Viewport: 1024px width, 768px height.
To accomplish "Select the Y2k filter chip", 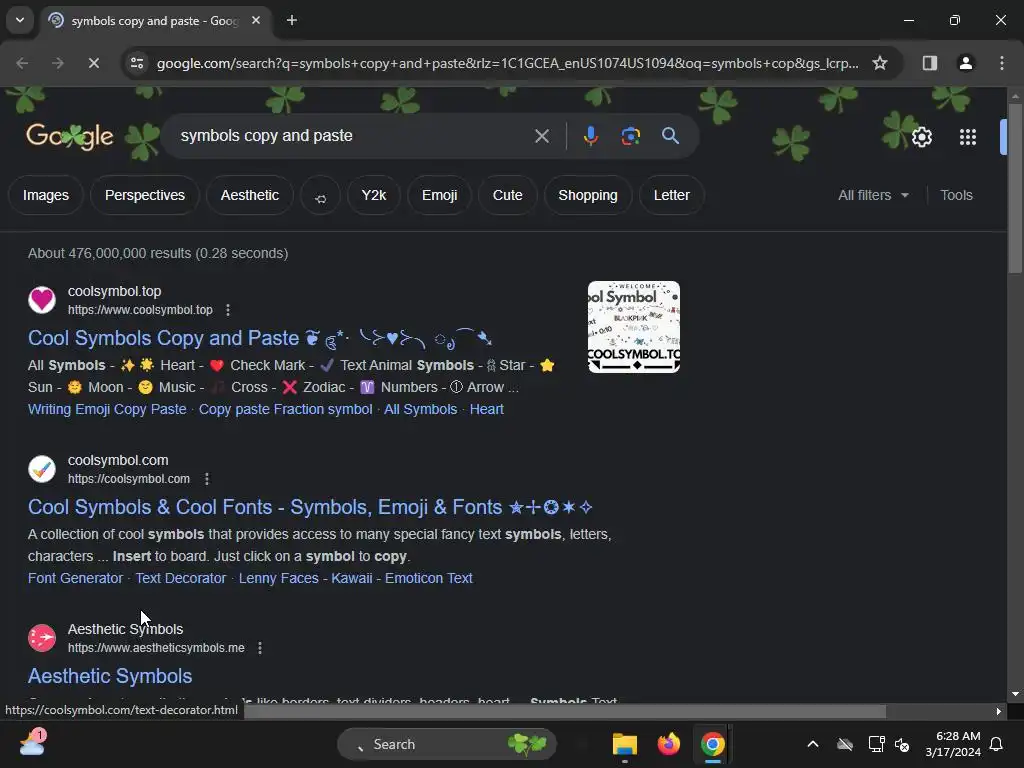I will [374, 195].
